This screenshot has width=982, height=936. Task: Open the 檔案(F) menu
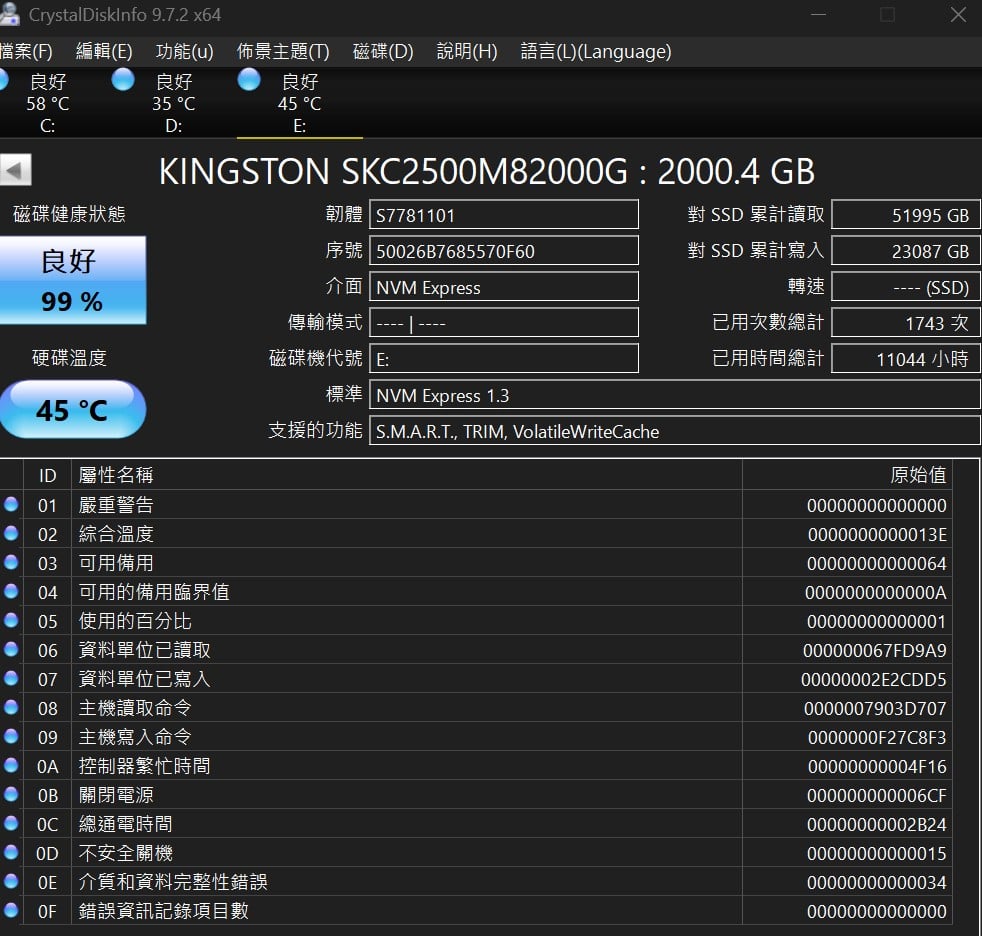[x=26, y=51]
